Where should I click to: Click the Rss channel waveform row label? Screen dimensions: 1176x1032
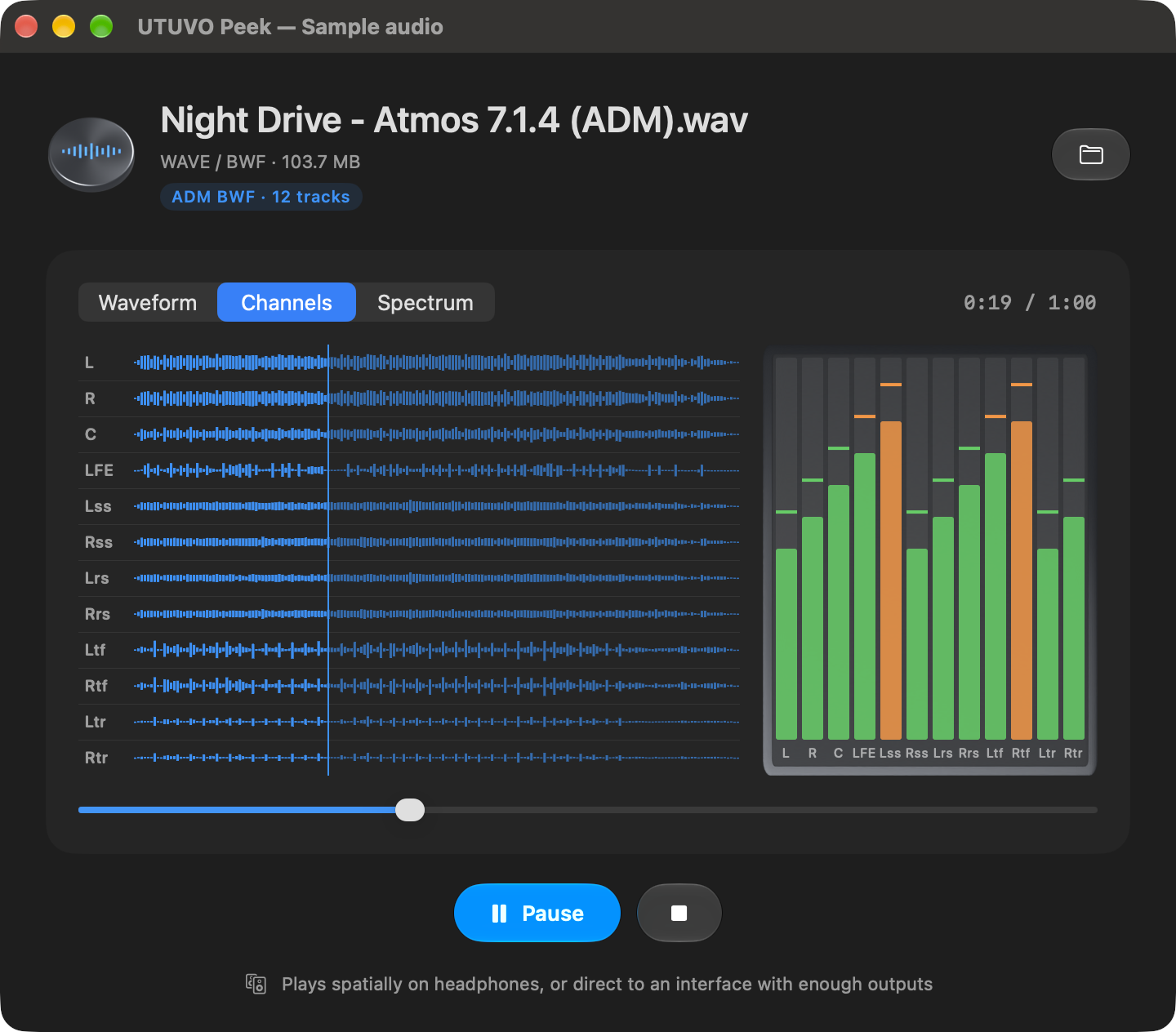point(99,542)
